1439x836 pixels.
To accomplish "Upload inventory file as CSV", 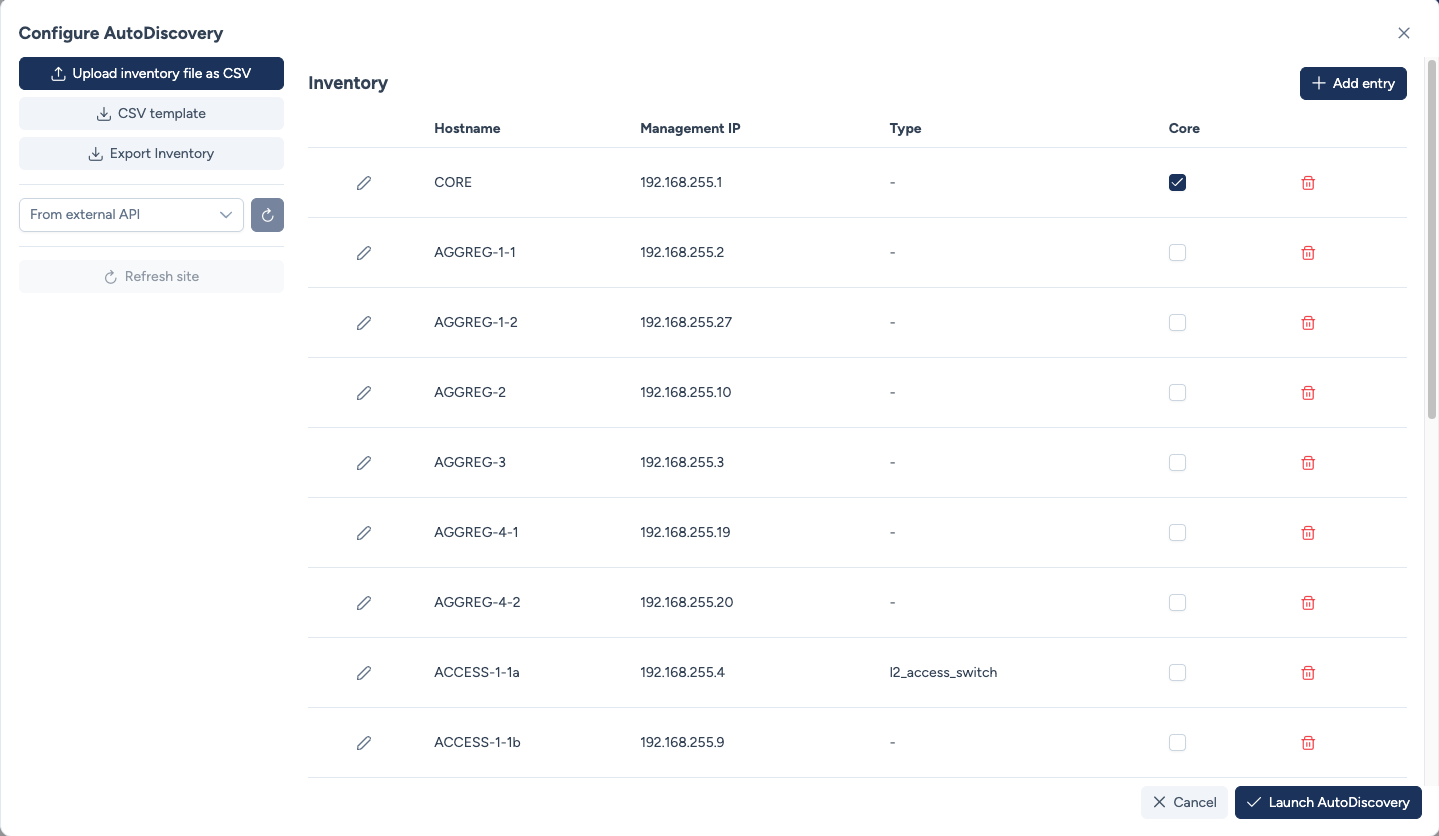I will [151, 74].
